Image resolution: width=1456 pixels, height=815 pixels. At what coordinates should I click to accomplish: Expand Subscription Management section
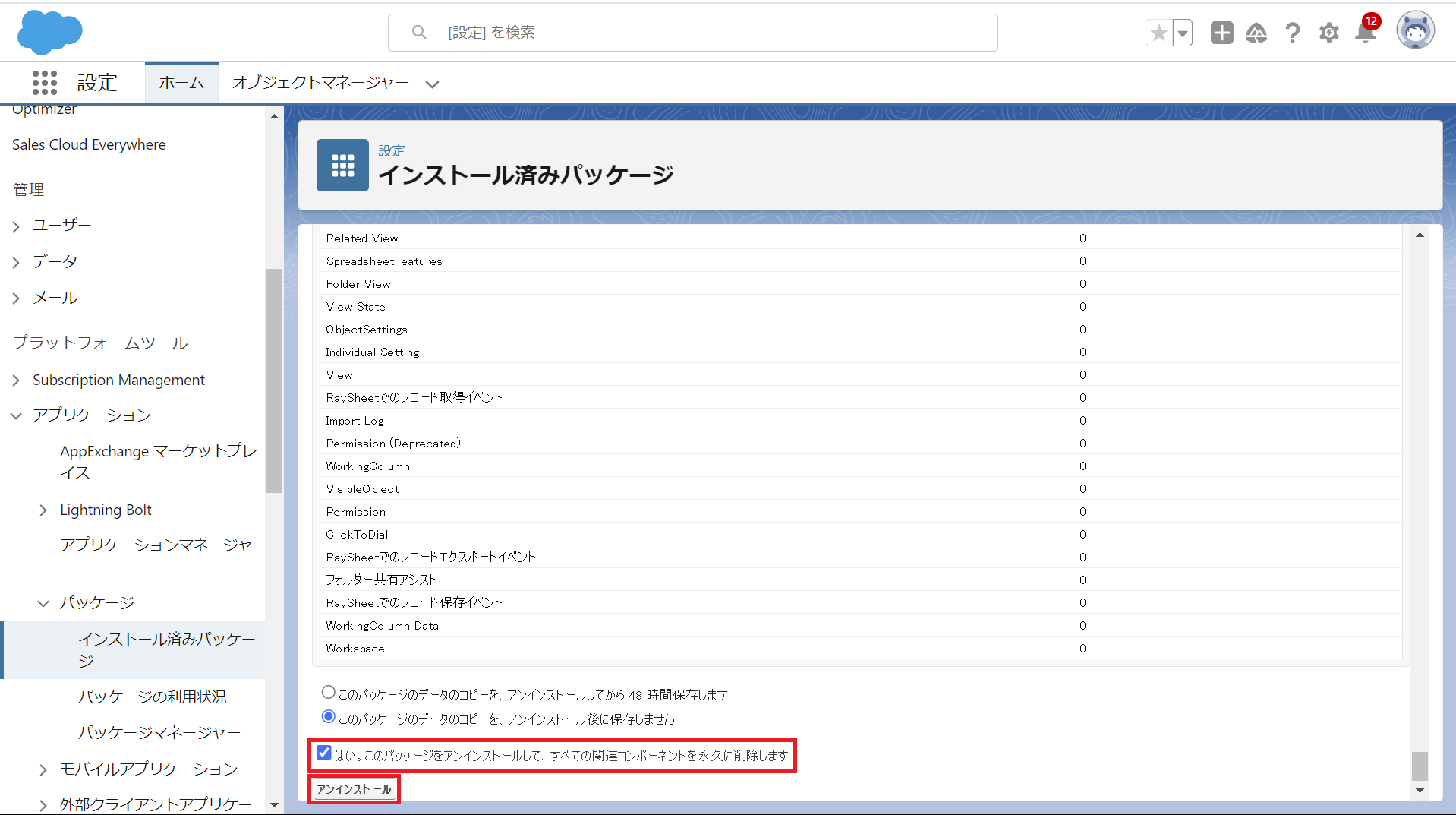tap(16, 380)
